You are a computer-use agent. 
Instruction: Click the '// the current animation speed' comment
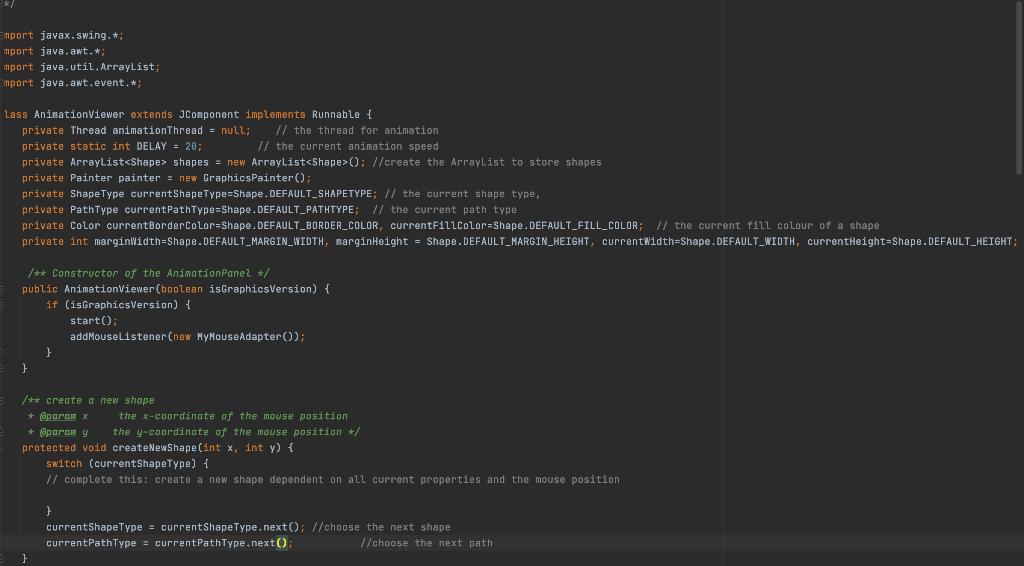pyautogui.click(x=347, y=146)
